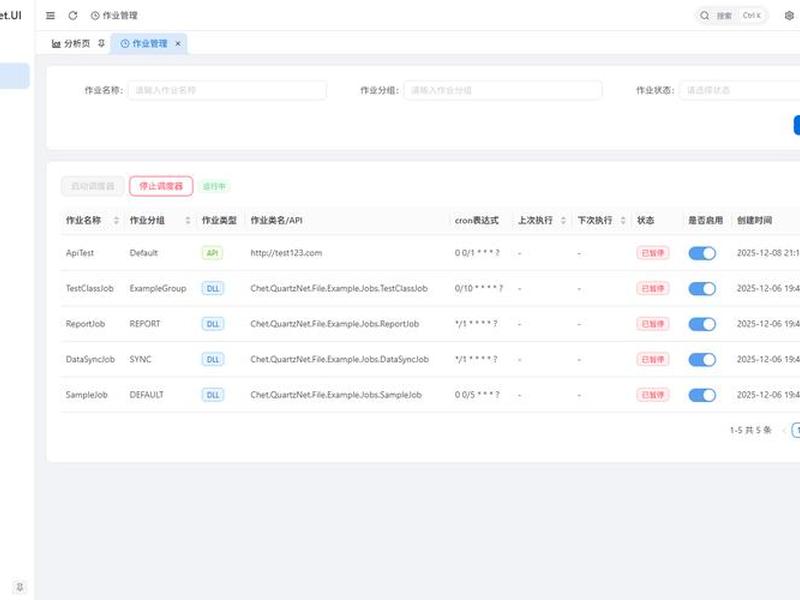This screenshot has width=800, height=600.
Task: Click the disabled 启动调度器 button
Action: coord(92,186)
